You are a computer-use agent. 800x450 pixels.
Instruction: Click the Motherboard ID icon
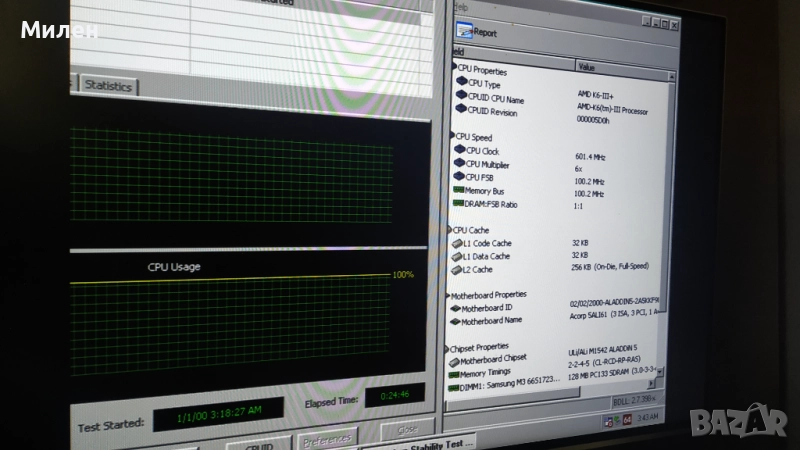coord(454,309)
